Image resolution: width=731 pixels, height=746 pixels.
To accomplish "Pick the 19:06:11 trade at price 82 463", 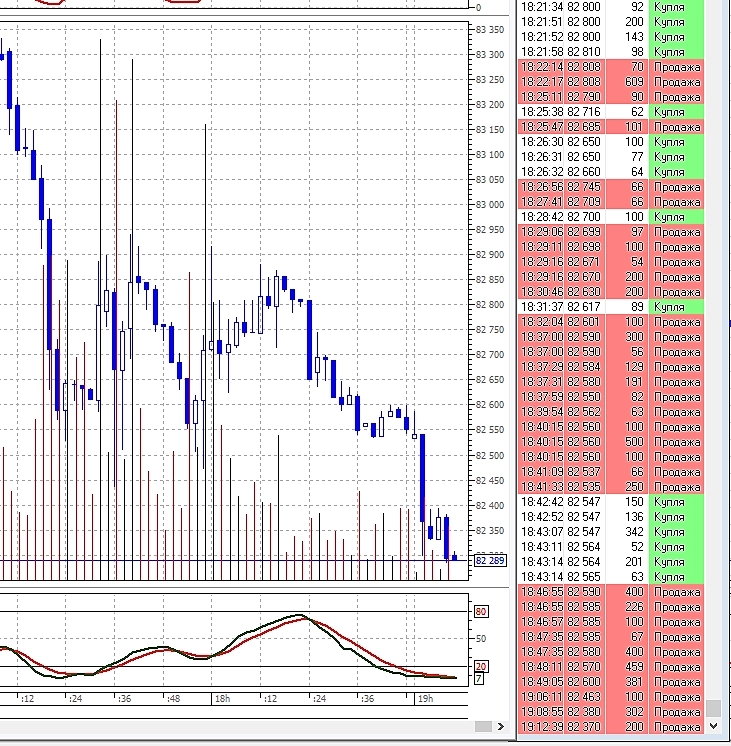I will tap(612, 696).
